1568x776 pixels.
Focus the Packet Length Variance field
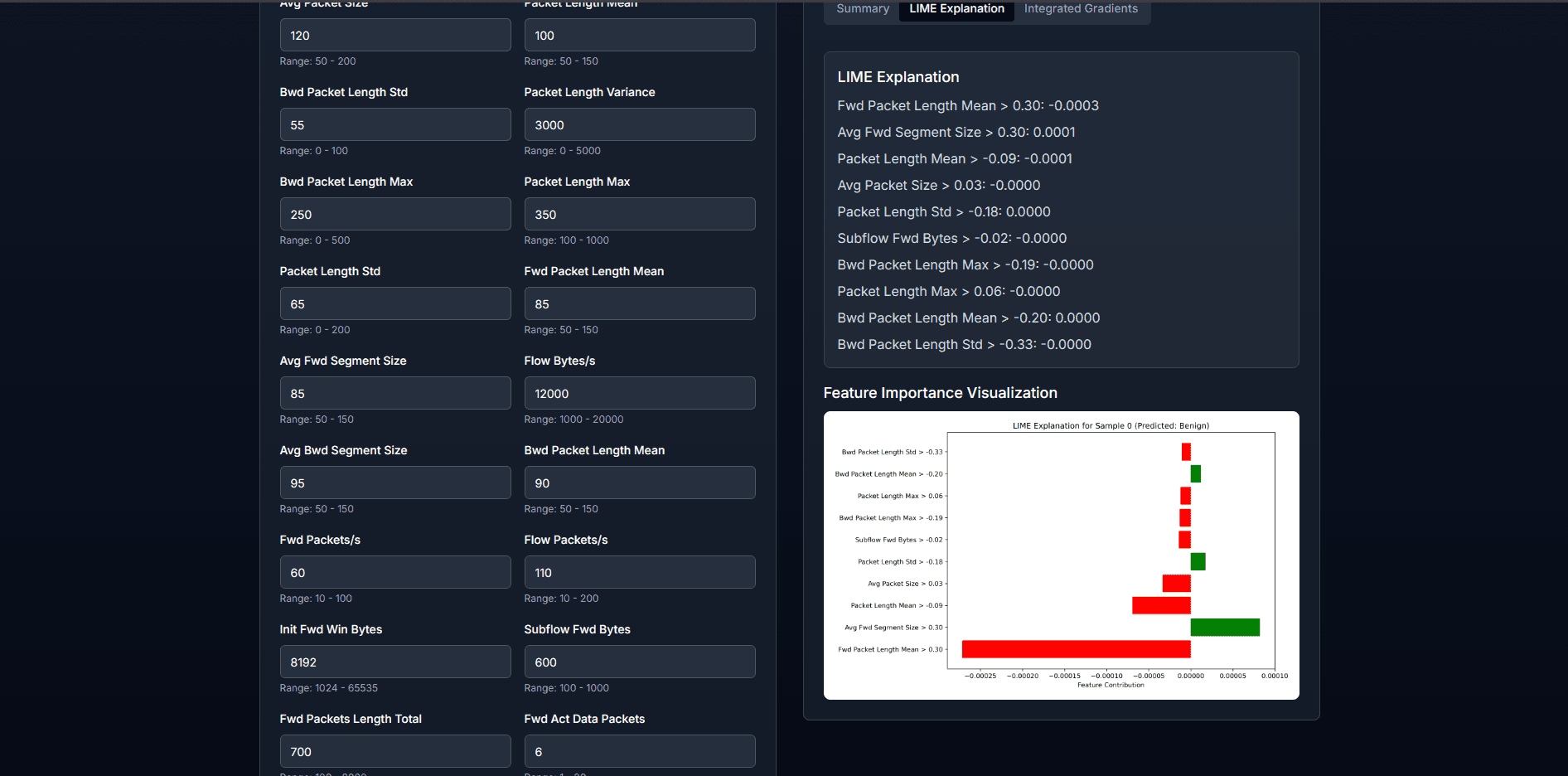[640, 124]
